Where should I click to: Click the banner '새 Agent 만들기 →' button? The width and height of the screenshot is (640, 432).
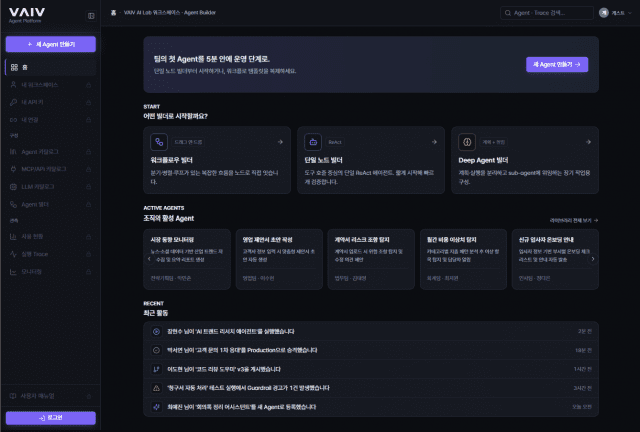click(x=557, y=65)
